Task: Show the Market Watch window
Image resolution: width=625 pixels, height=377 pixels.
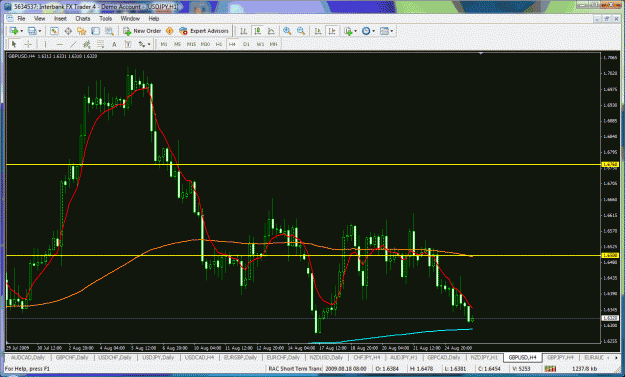Action: tap(55, 31)
